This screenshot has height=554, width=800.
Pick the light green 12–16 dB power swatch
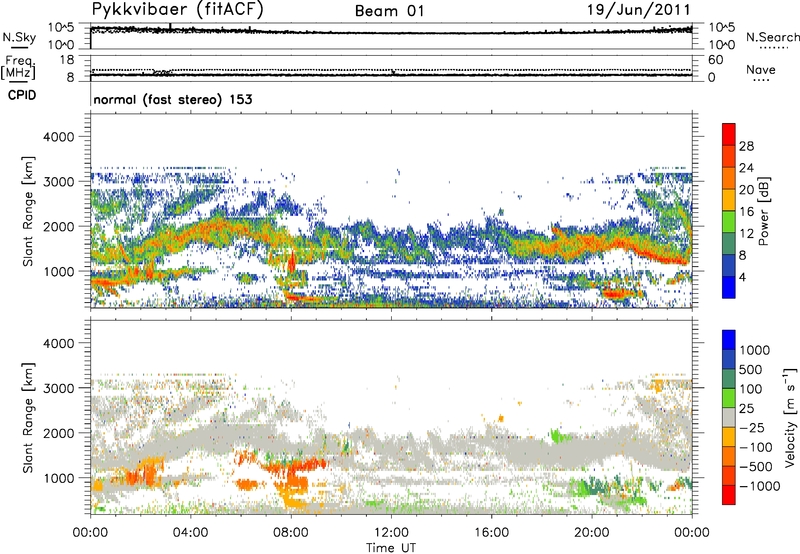pos(729,222)
